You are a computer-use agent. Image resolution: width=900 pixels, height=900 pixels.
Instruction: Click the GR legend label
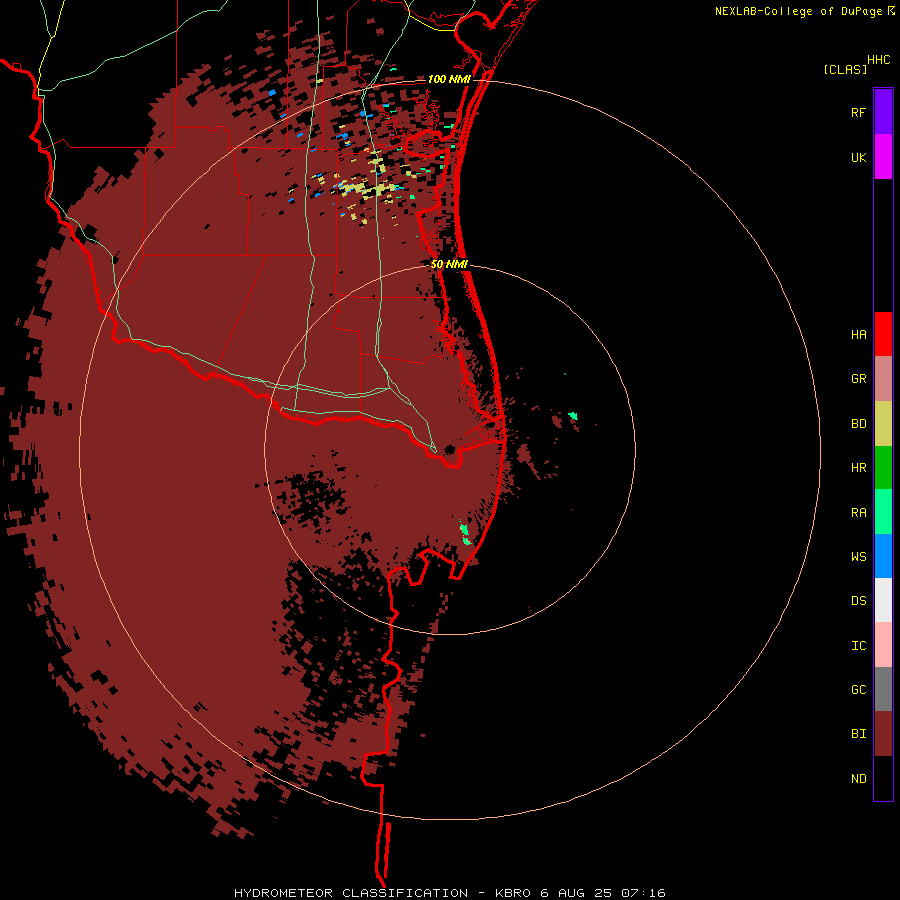pyautogui.click(x=858, y=379)
